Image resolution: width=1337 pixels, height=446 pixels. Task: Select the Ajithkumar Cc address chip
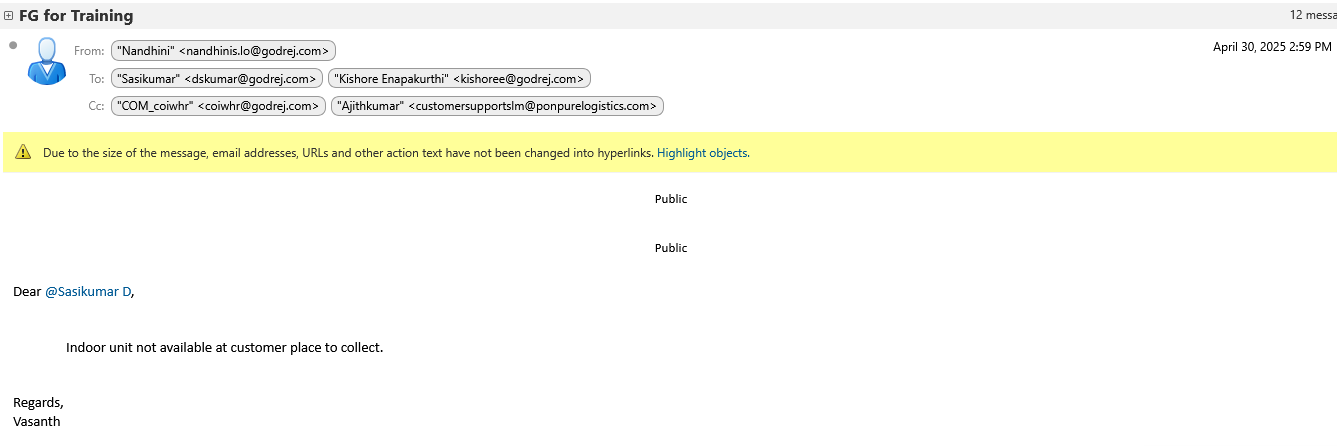497,106
